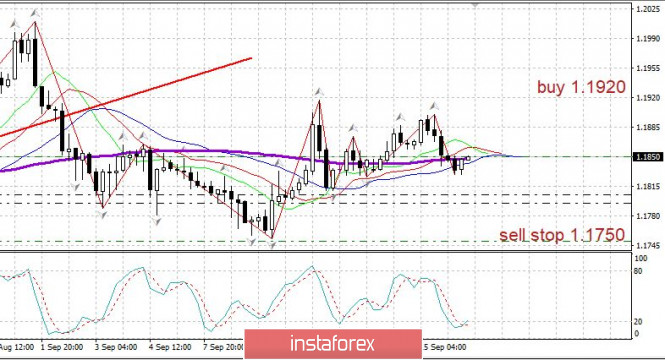Click the 1.1955 price axis label
This screenshot has width=665, height=360.
coord(648,68)
